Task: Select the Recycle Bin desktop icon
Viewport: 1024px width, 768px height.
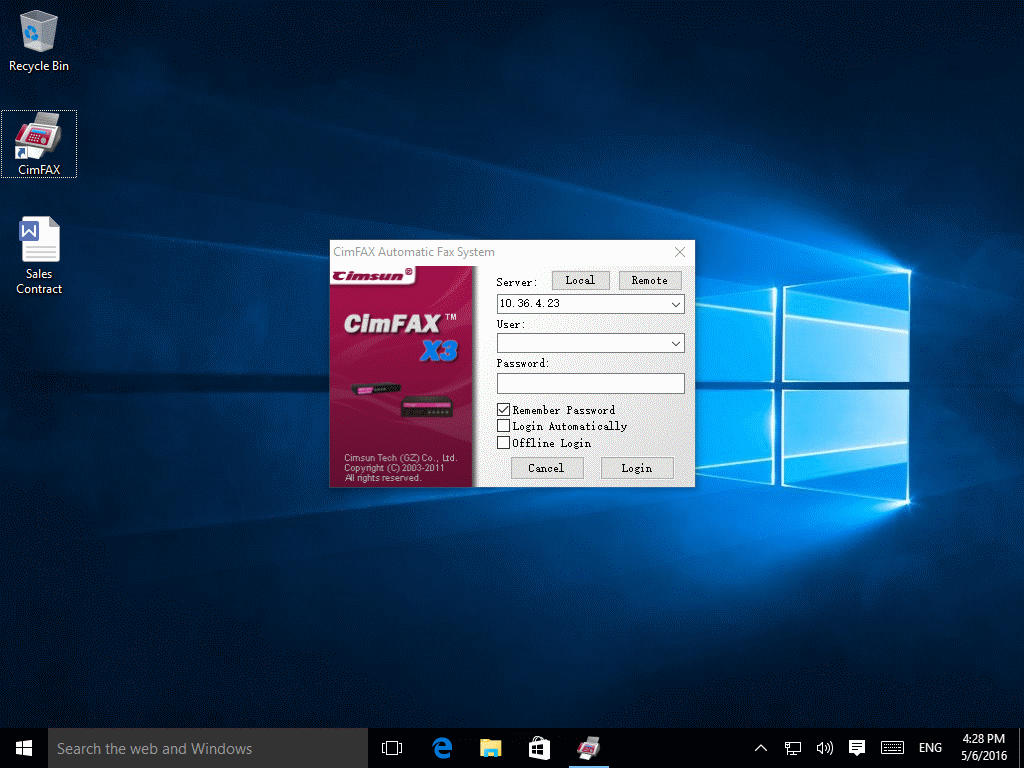Action: 39,41
